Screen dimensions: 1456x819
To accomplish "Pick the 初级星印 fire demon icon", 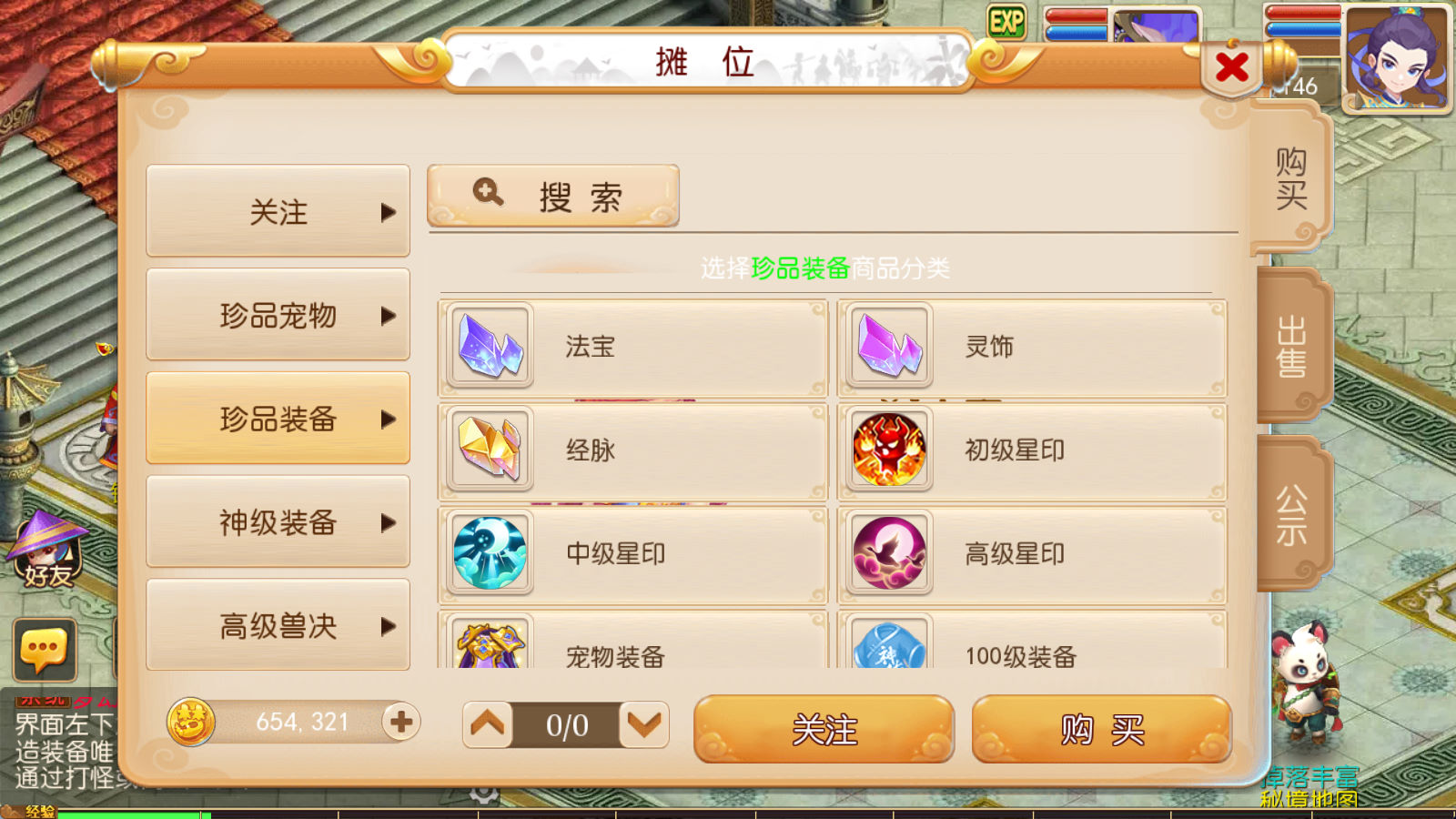I will (889, 450).
